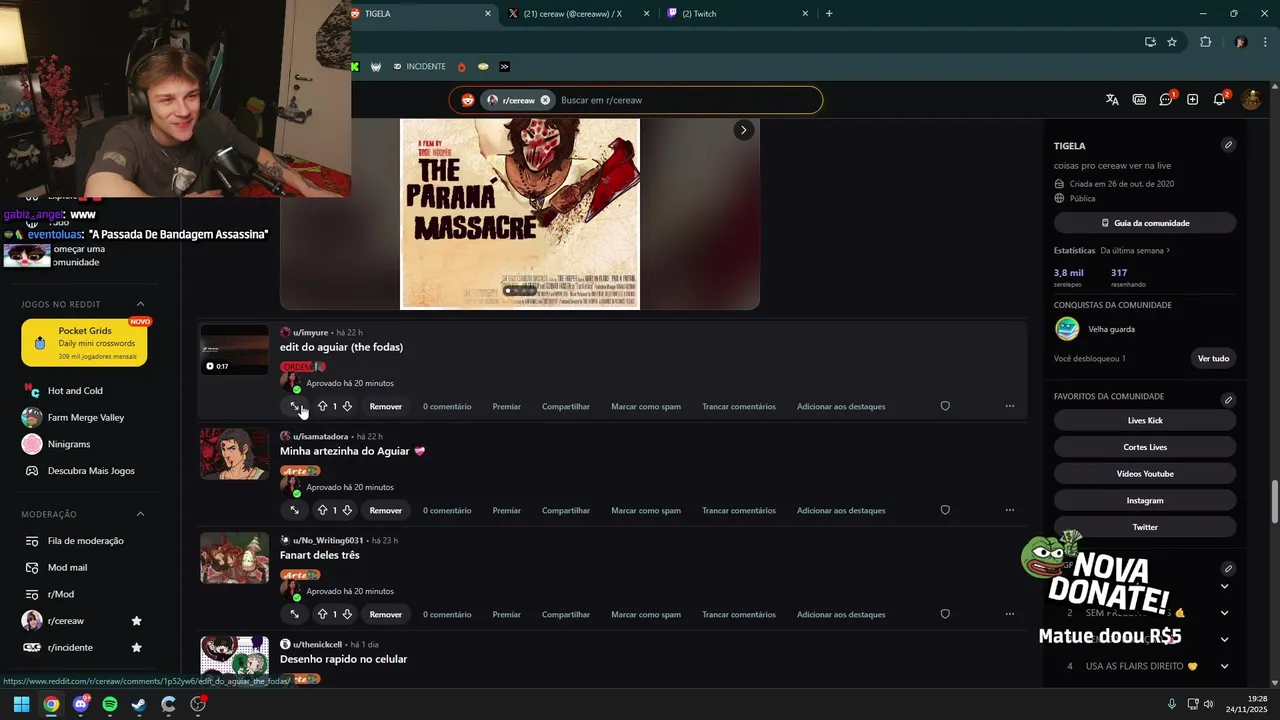Open 'Fila de moderação' queue
The image size is (1280, 720).
(85, 541)
